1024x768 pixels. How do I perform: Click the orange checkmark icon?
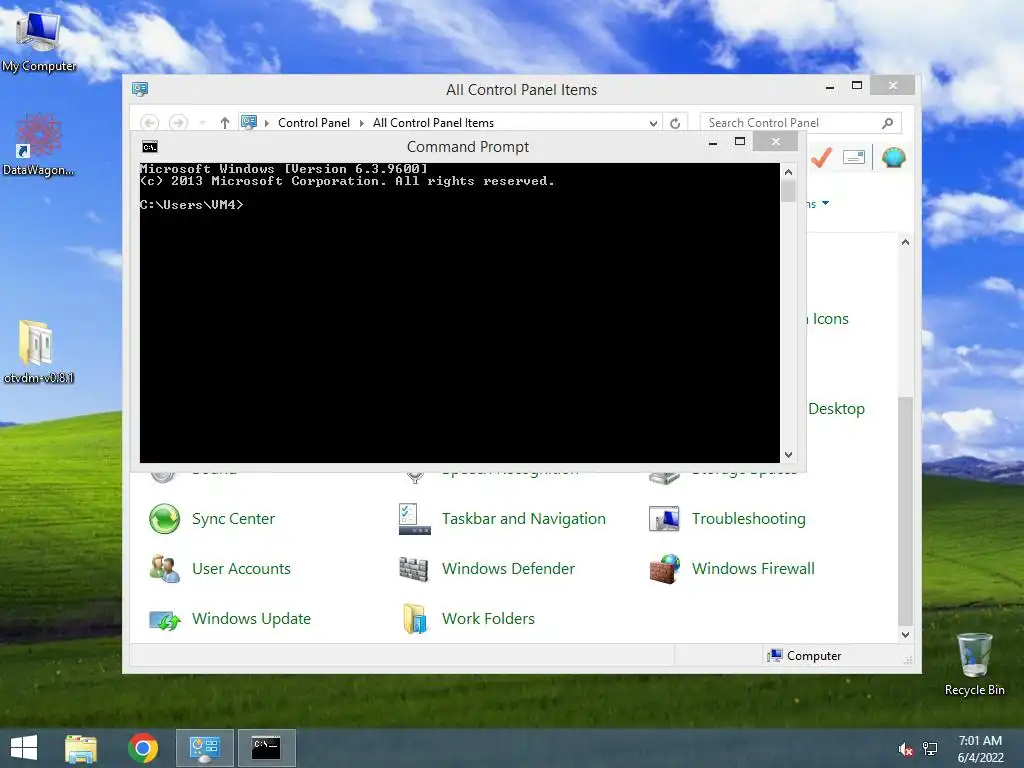pyautogui.click(x=822, y=157)
